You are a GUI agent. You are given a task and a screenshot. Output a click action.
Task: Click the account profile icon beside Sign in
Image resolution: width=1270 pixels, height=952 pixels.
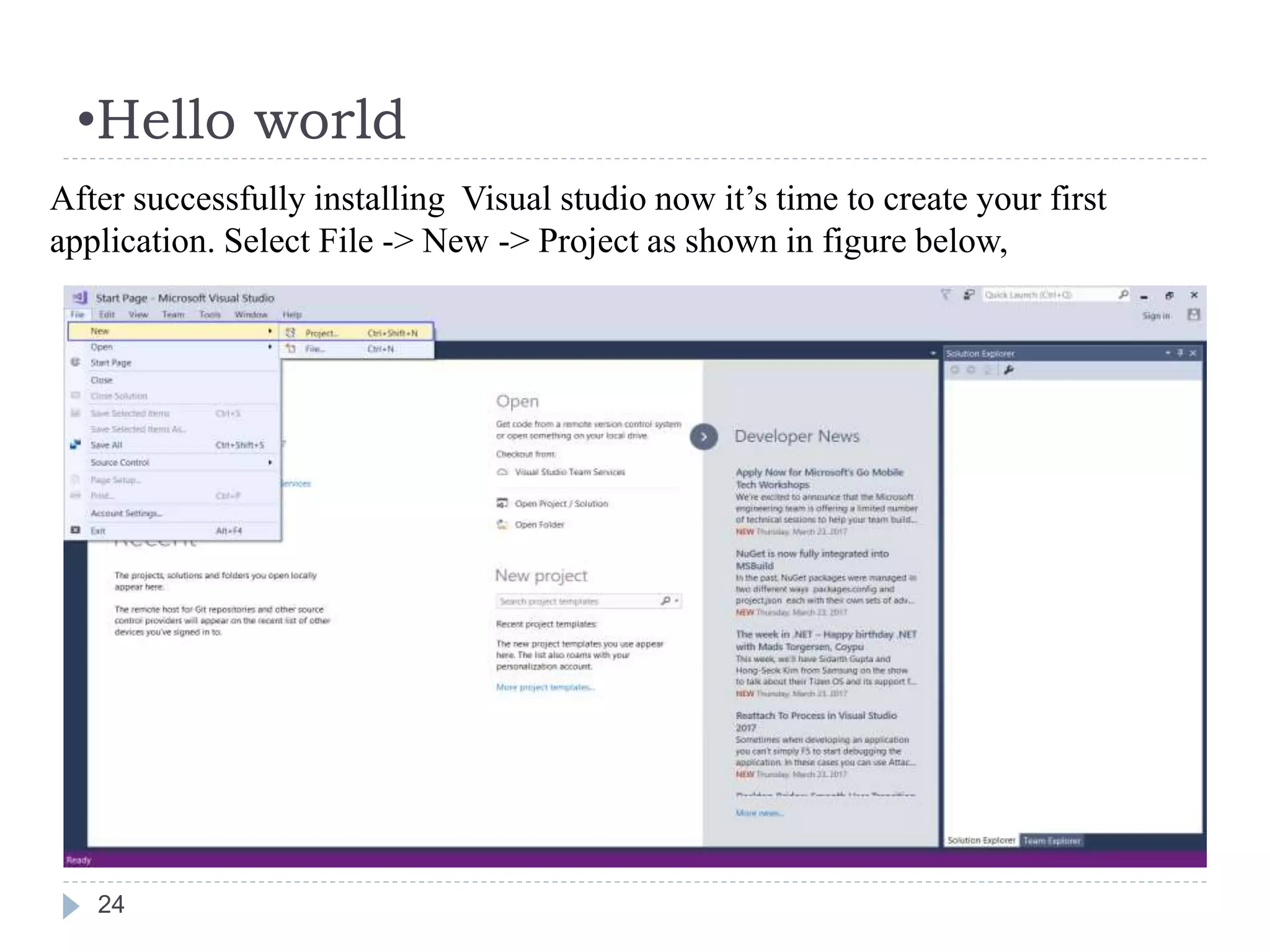pyautogui.click(x=1193, y=315)
